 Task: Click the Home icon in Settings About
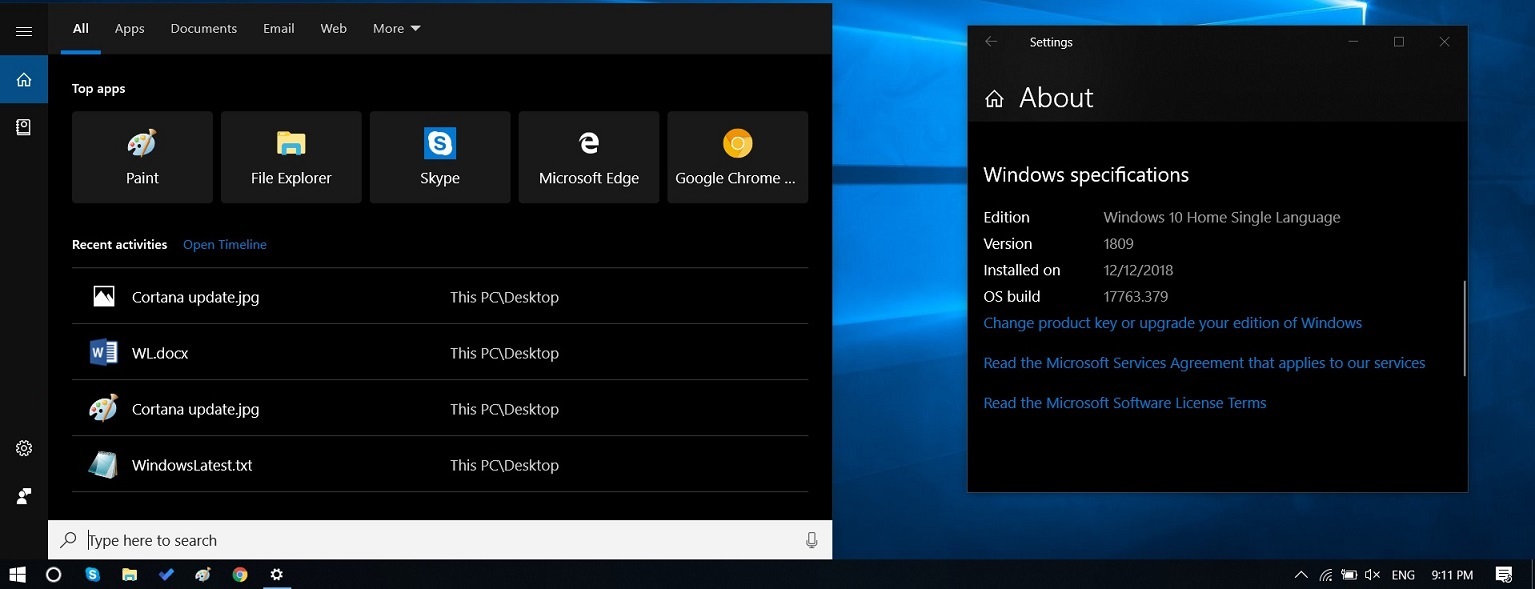pos(994,98)
